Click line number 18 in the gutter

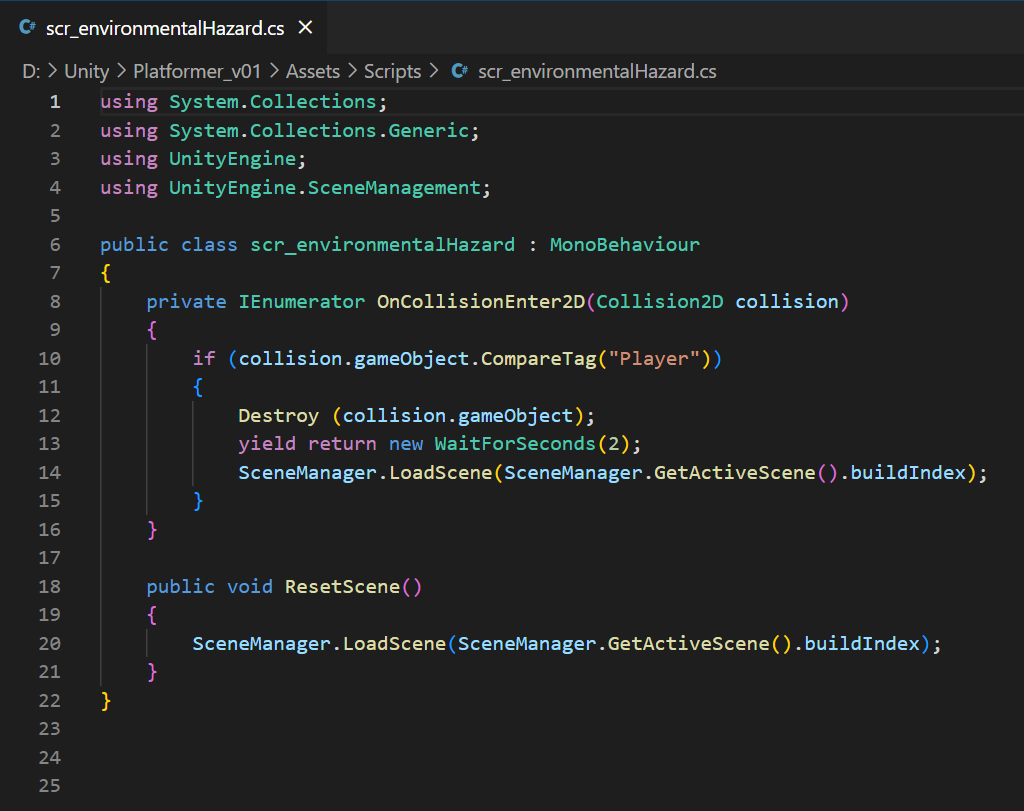[49, 586]
